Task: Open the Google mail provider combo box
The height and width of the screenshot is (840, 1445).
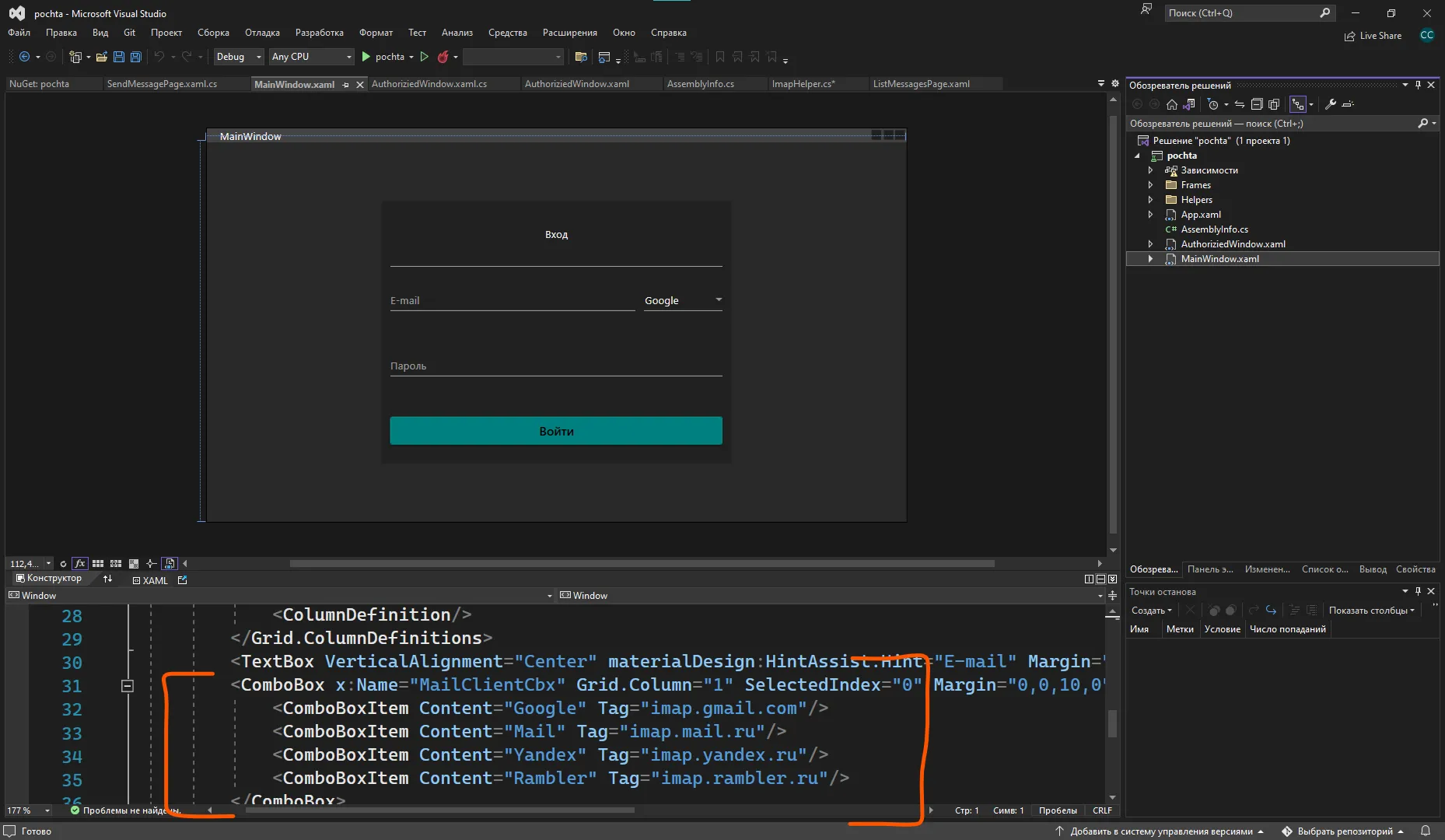Action: [683, 300]
